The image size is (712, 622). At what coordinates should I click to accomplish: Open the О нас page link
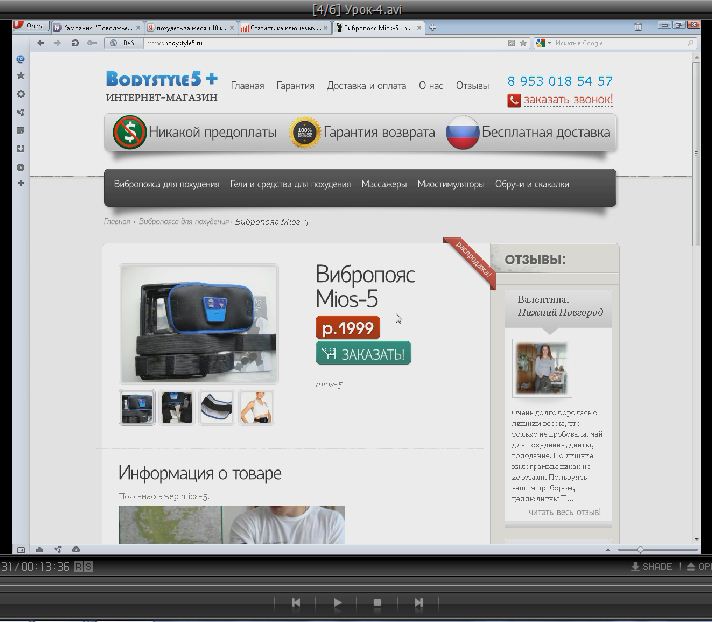point(430,85)
